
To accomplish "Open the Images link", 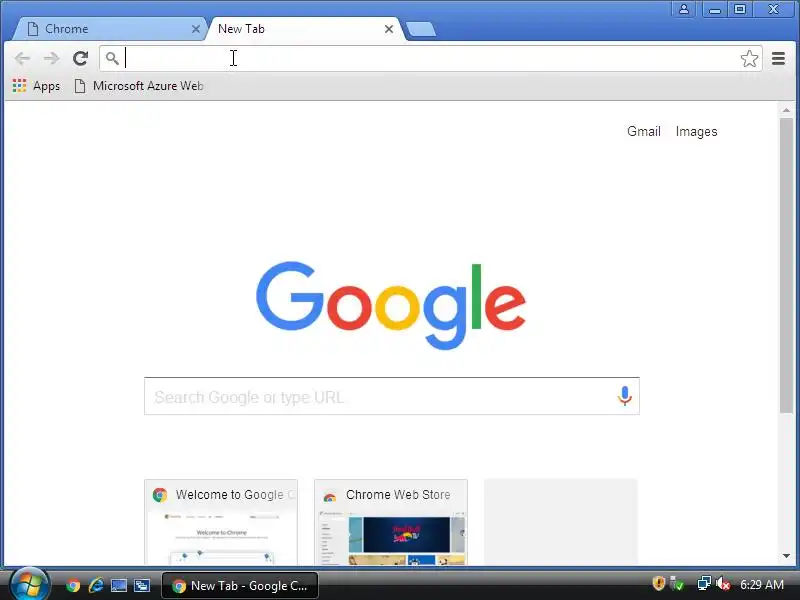I will (x=696, y=132).
